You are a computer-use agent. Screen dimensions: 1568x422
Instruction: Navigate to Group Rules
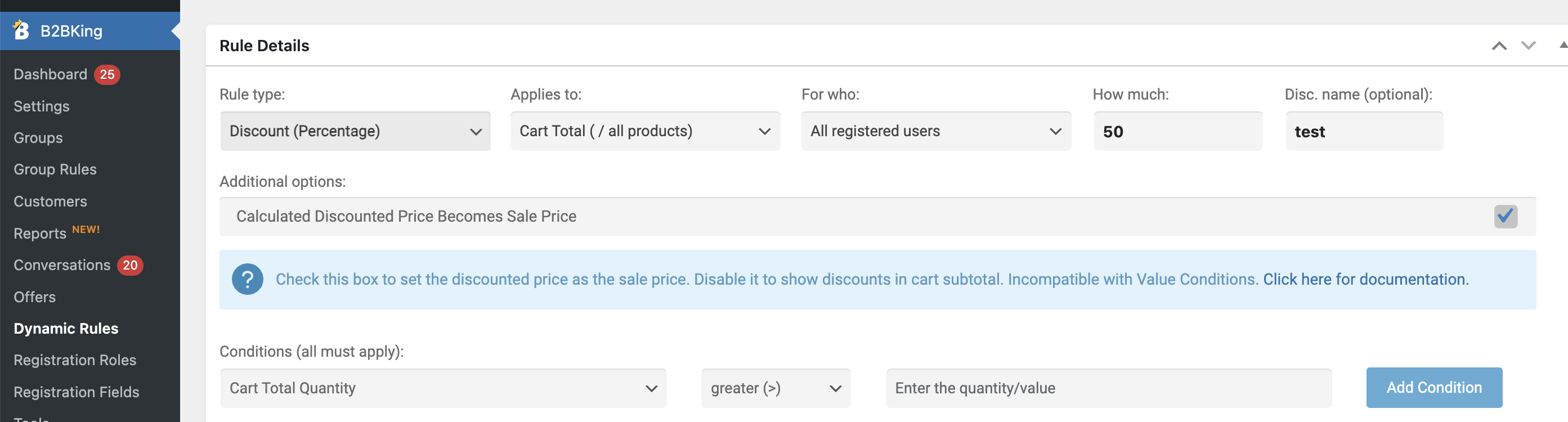click(x=55, y=169)
